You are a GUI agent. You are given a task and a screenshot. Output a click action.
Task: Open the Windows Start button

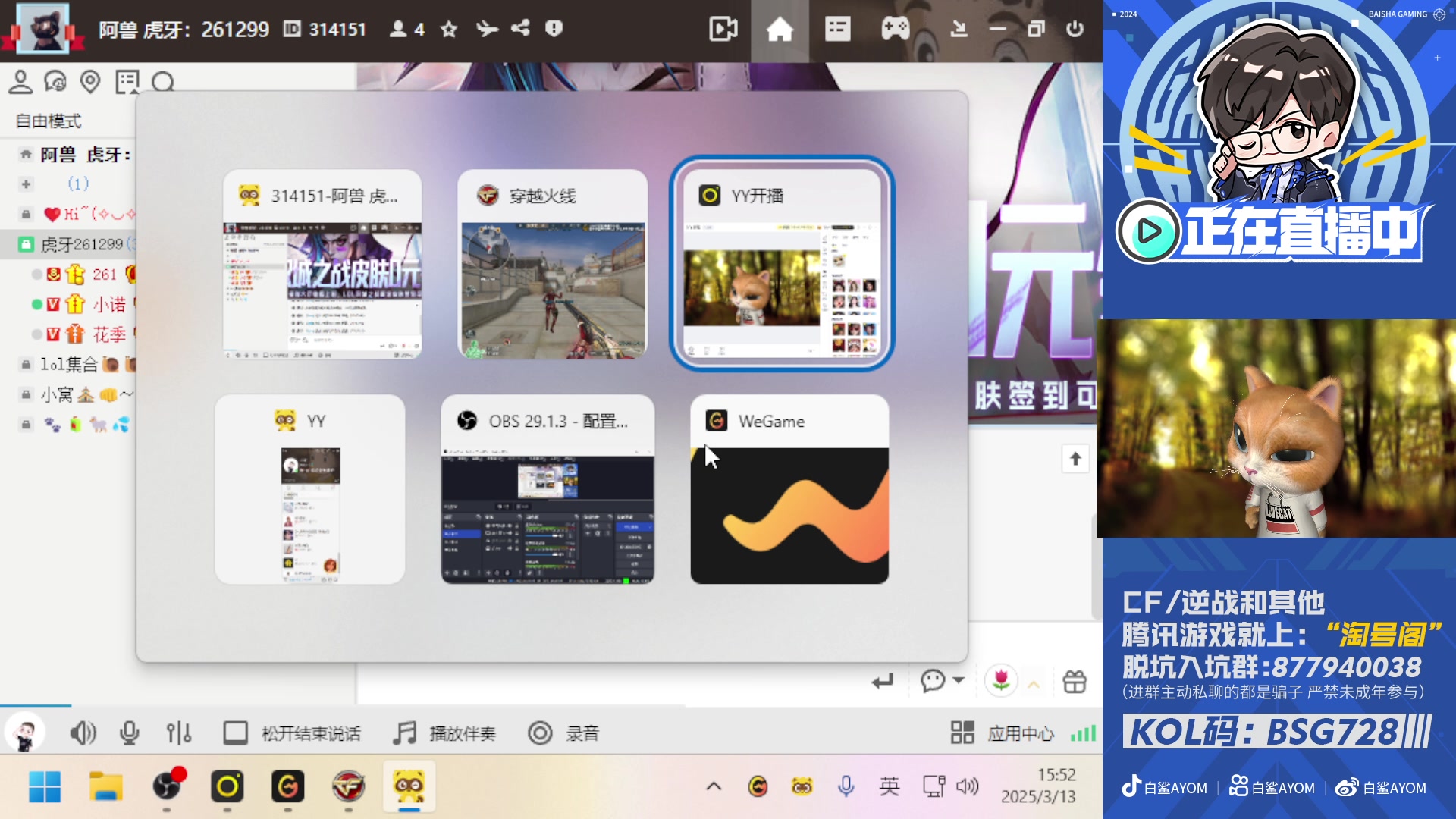tap(45, 787)
